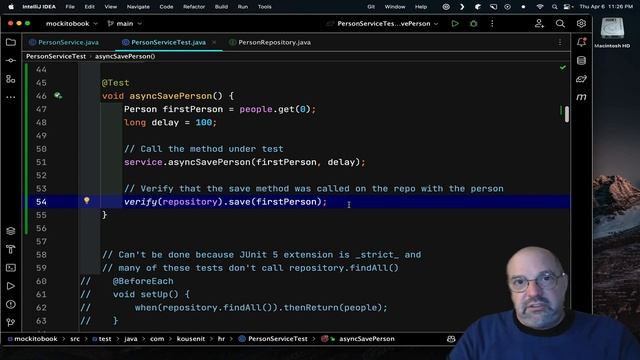Viewport: 640px width, 360px height.
Task: Open the Project tool window folder icon
Action: tap(11, 42)
